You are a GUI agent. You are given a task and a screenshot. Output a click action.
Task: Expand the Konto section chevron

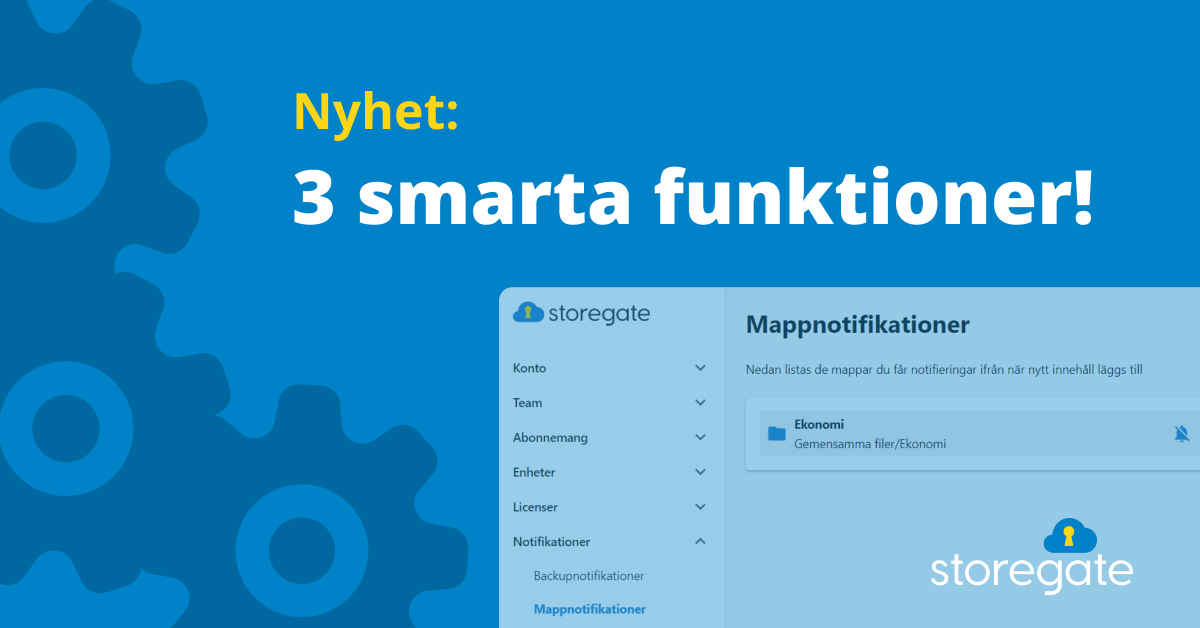pyautogui.click(x=700, y=368)
